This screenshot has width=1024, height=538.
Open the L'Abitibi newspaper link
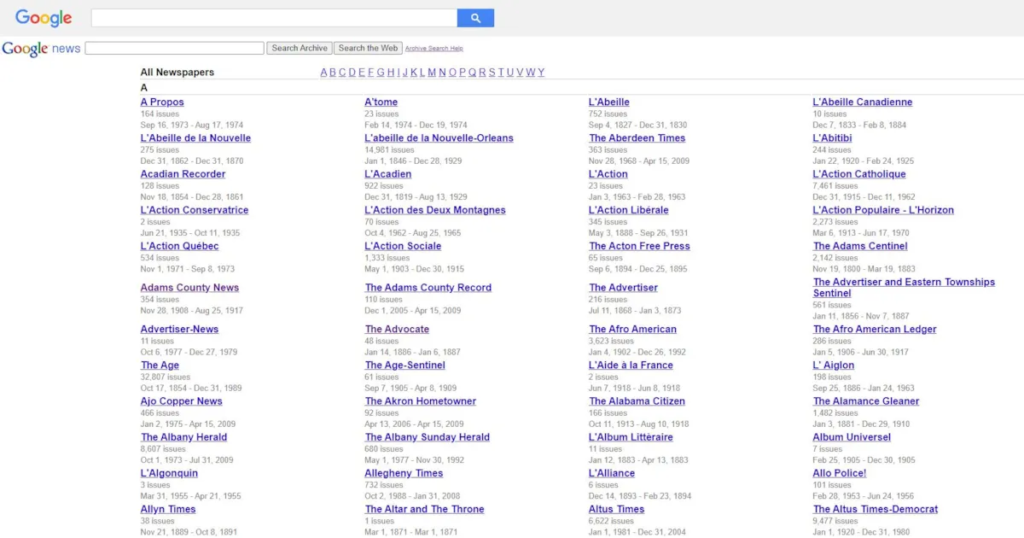point(832,138)
